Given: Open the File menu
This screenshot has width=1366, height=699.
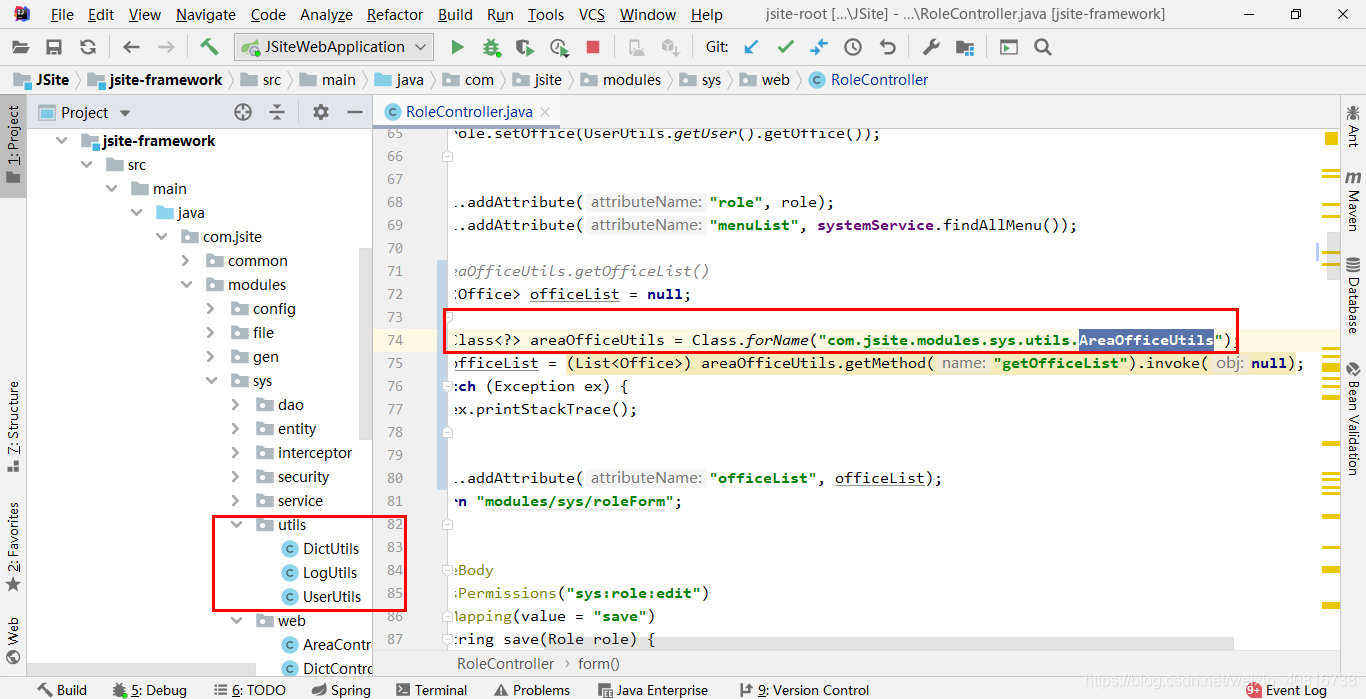Looking at the screenshot, I should tap(62, 15).
